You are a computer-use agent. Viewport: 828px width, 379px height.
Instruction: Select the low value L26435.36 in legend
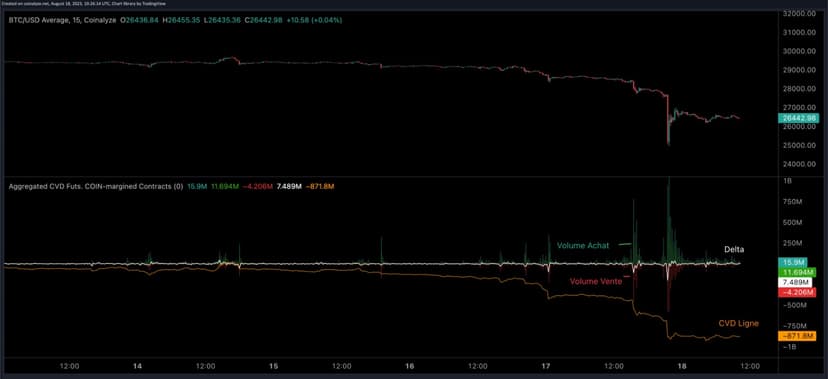click(222, 20)
